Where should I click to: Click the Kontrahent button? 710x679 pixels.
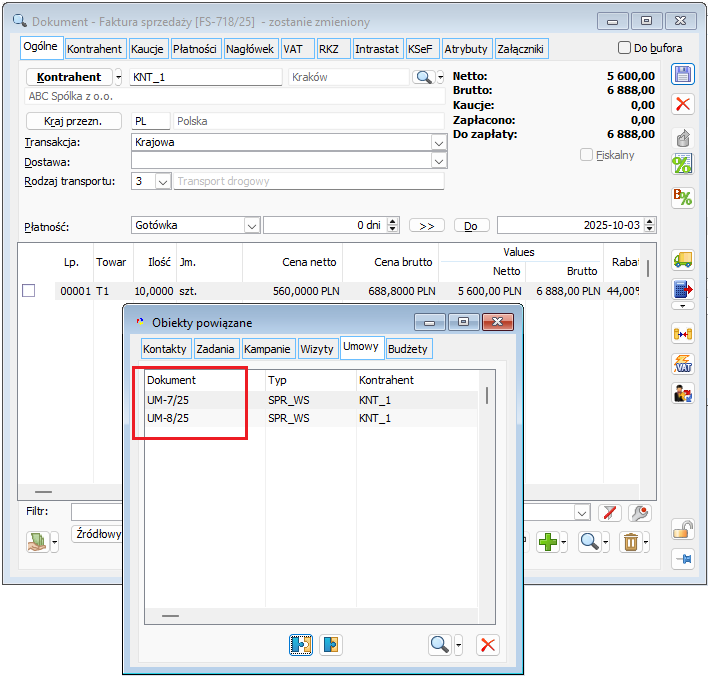coord(68,77)
